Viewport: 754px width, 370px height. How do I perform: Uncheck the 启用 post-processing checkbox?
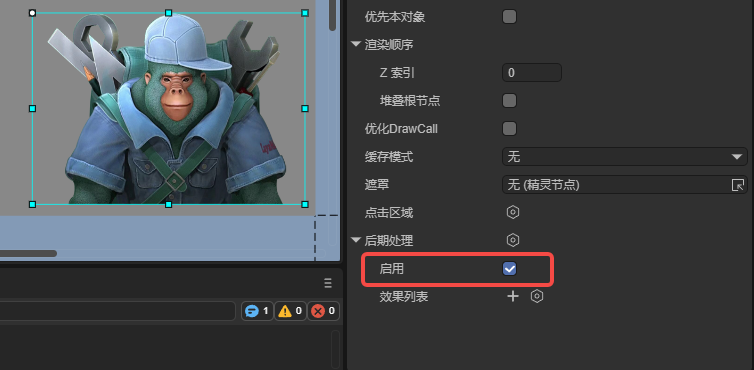509,268
